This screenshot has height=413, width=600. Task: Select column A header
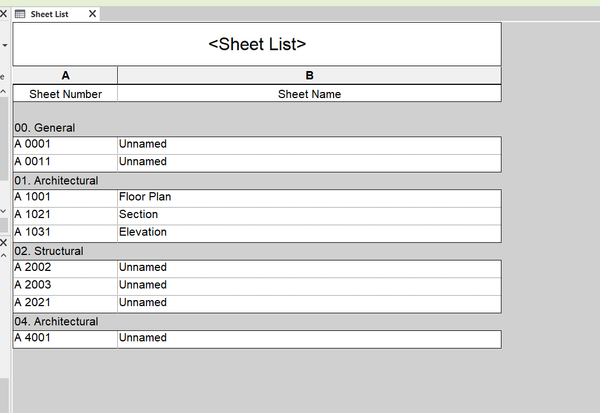65,75
